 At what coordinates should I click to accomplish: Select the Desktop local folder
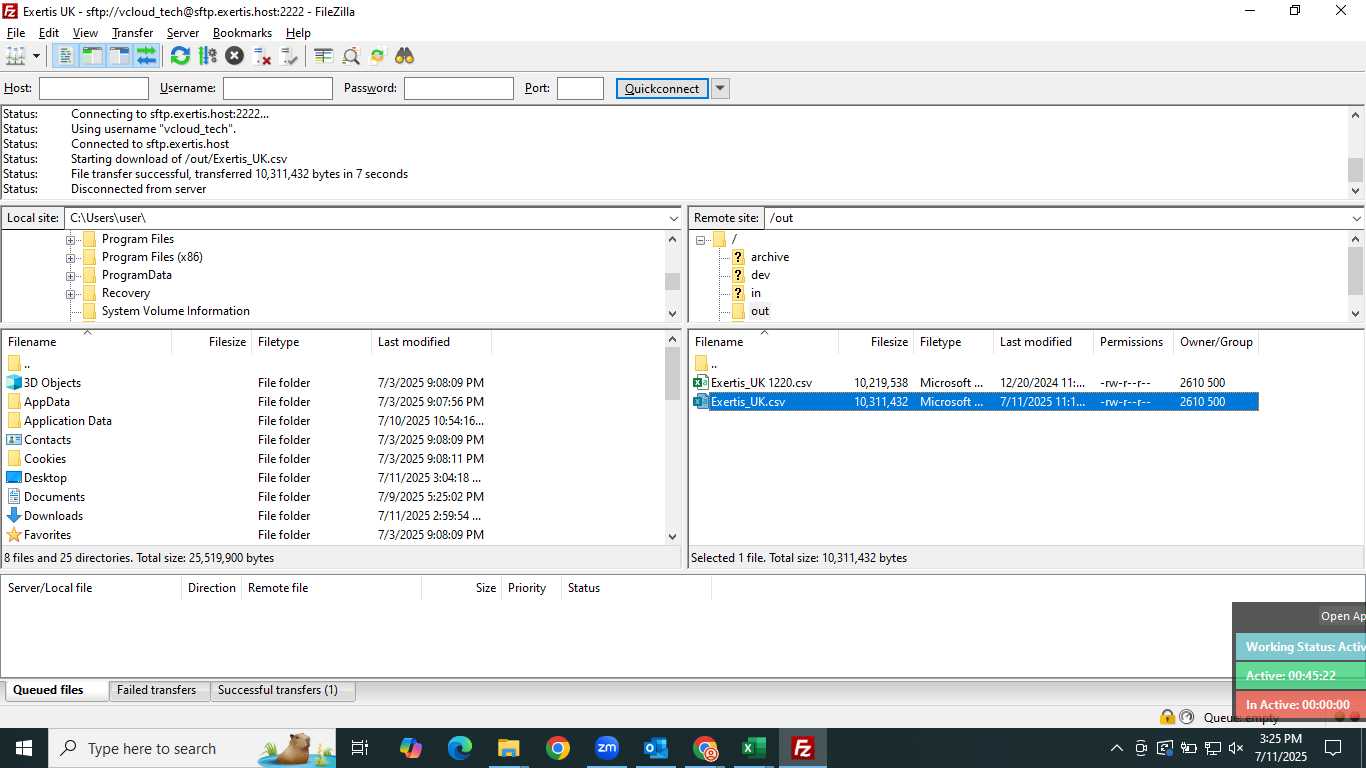click(x=45, y=478)
